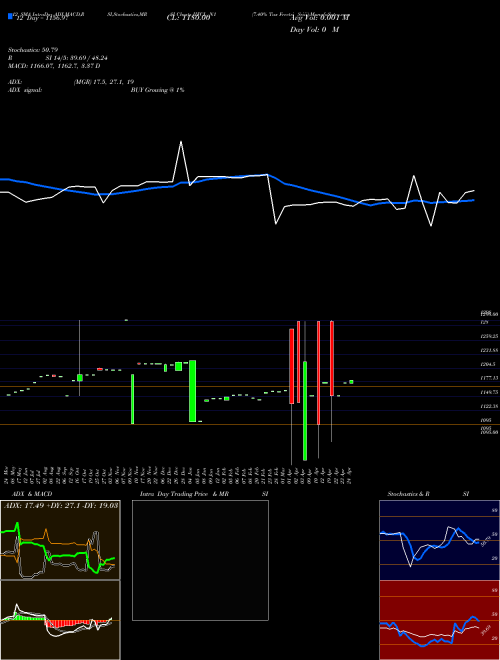This screenshot has width=500, height=660.
Task: Click the 'Day Vol: 0 M' label
Action: [x=314, y=30]
